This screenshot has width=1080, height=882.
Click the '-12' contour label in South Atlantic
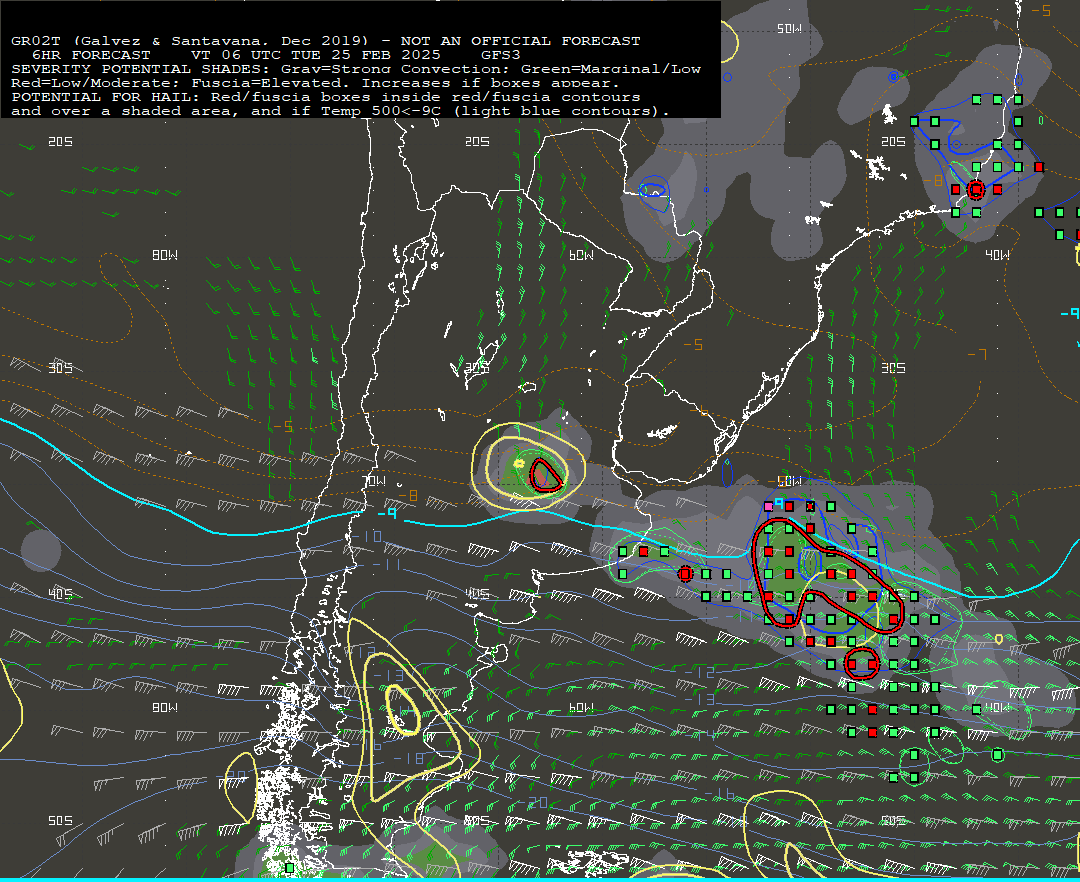[x=700, y=671]
